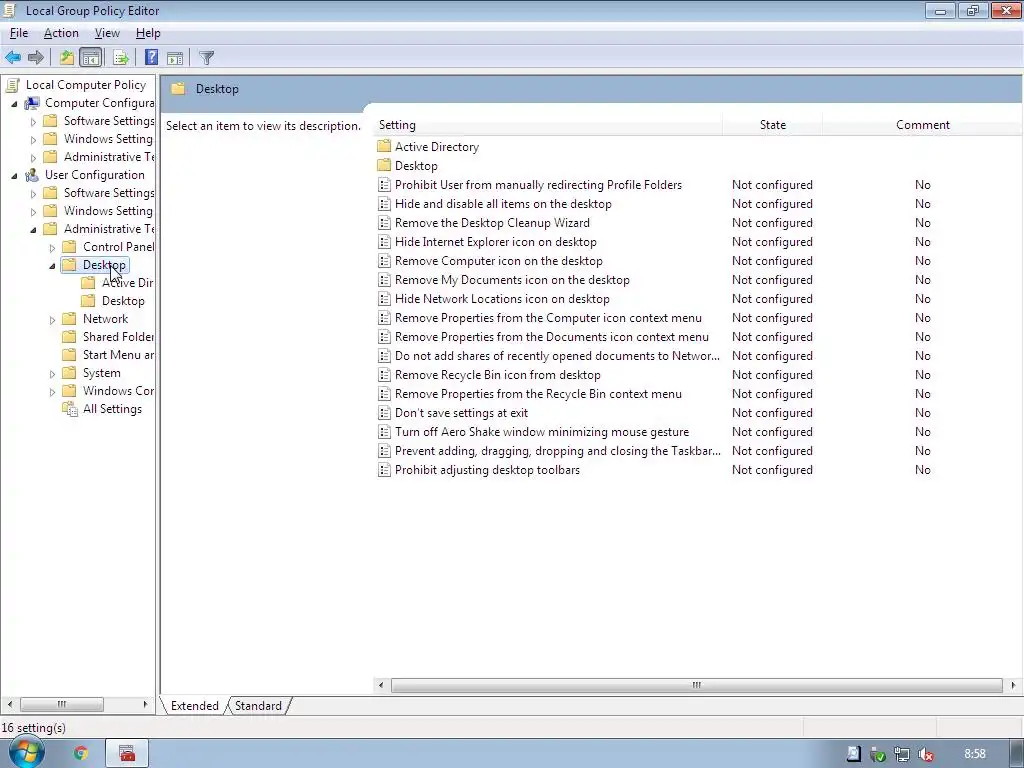Select 'Prohibit User from manually redirecting Profile Folders'

pyautogui.click(x=538, y=185)
